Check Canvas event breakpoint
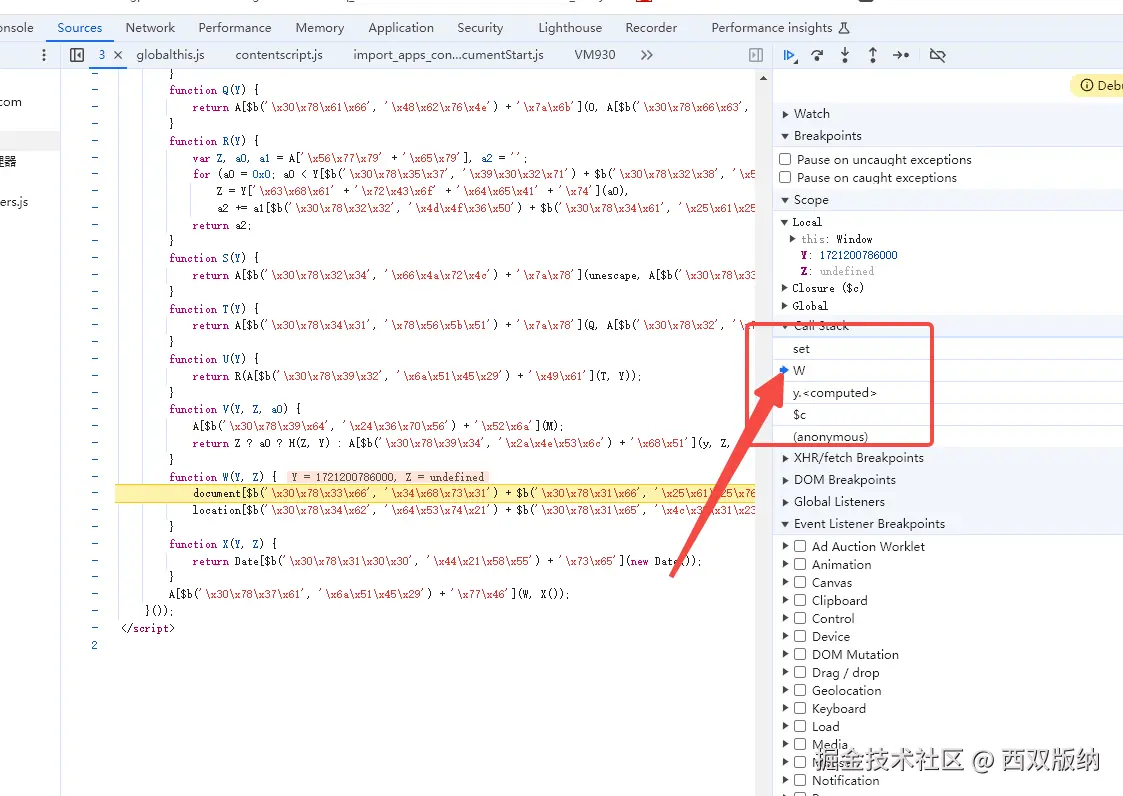Image resolution: width=1123 pixels, height=796 pixels. (x=800, y=582)
